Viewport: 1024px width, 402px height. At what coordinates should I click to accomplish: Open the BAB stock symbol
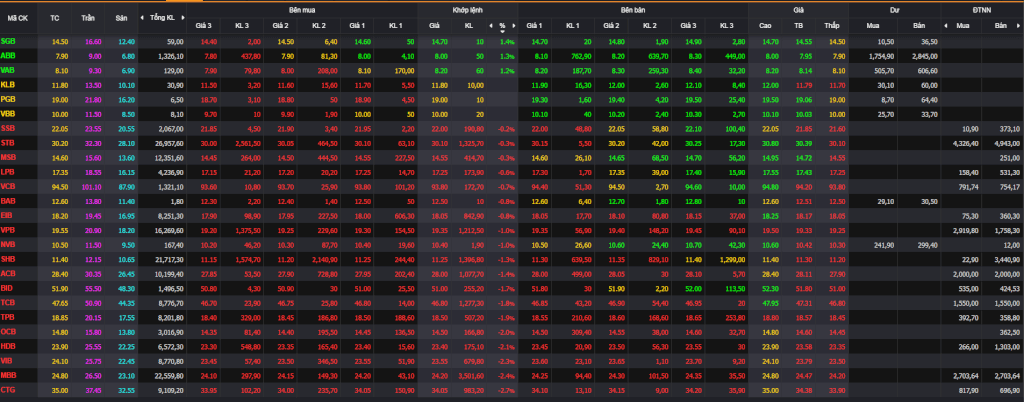(8, 202)
